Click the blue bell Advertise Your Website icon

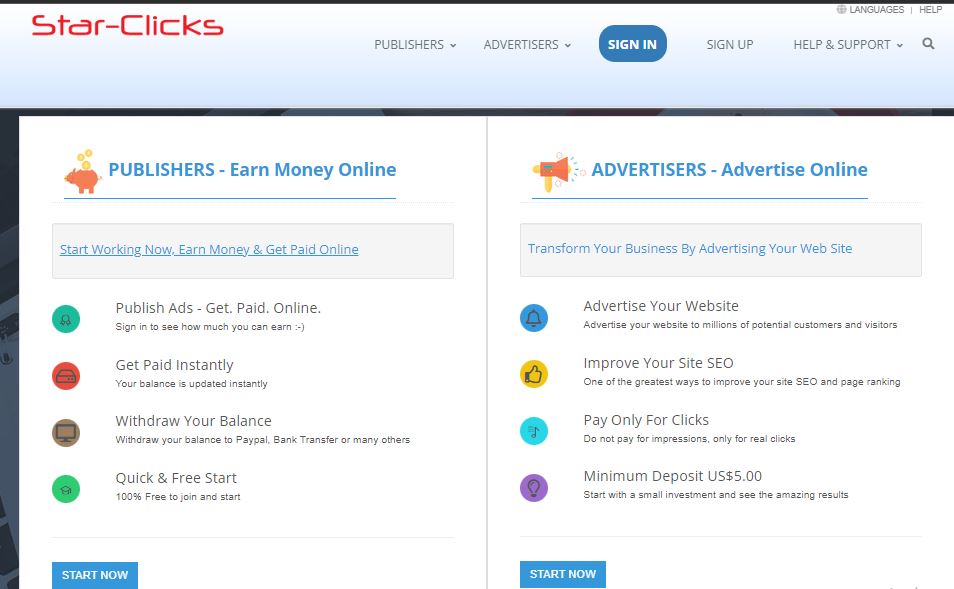coord(534,318)
